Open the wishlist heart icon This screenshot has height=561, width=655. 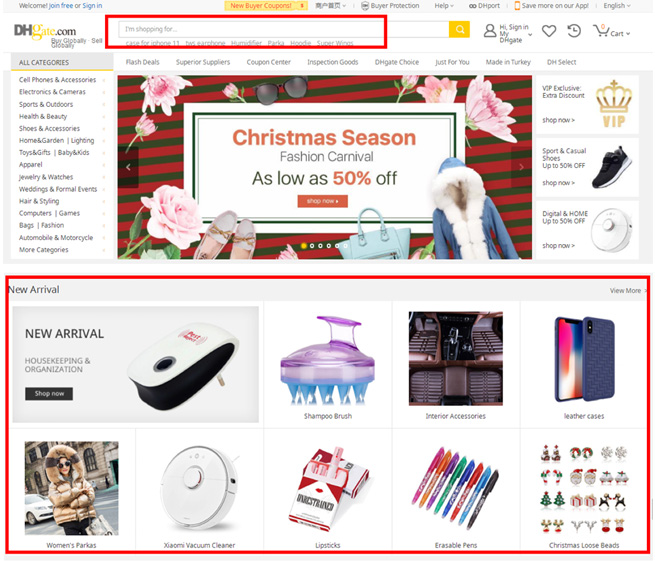pyautogui.click(x=549, y=31)
